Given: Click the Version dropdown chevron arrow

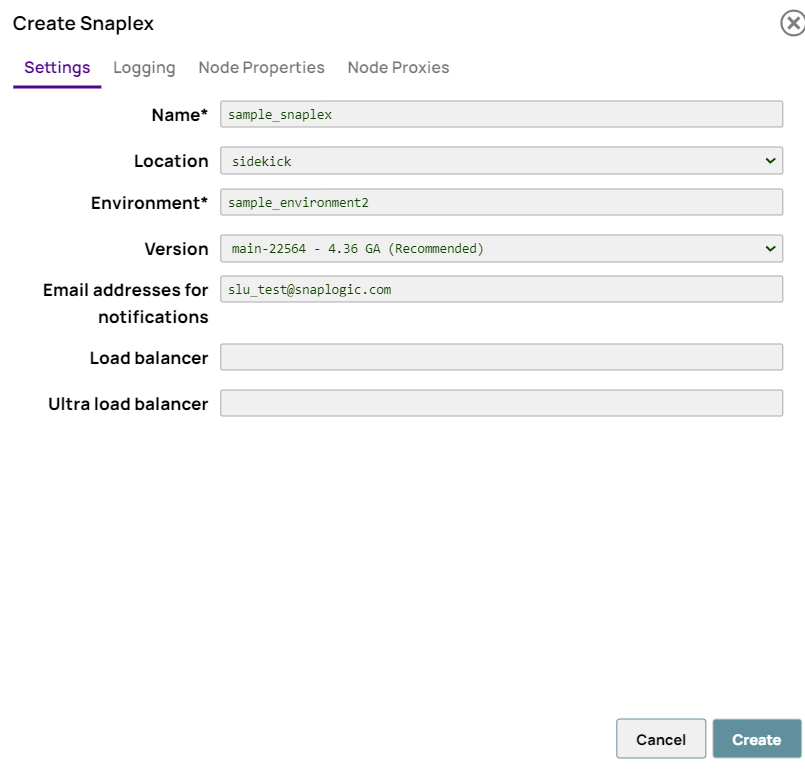Looking at the screenshot, I should [769, 248].
